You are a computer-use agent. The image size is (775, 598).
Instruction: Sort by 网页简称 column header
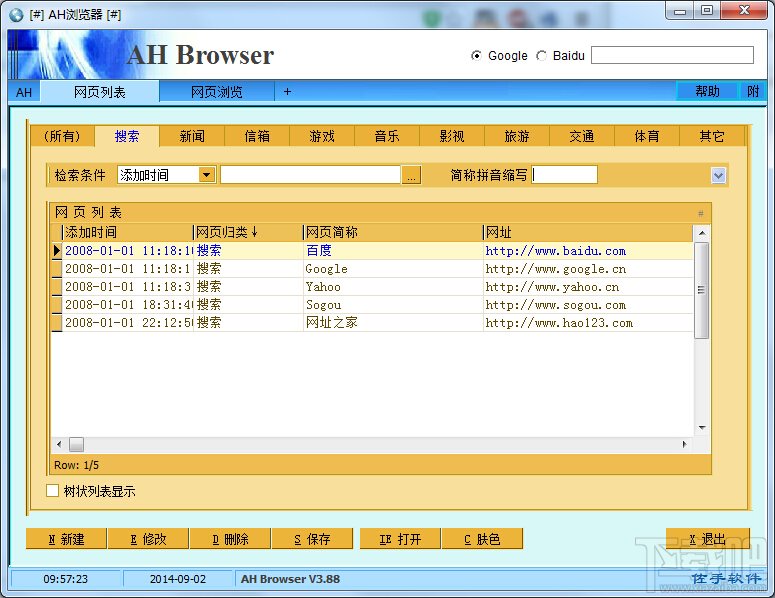pyautogui.click(x=393, y=232)
